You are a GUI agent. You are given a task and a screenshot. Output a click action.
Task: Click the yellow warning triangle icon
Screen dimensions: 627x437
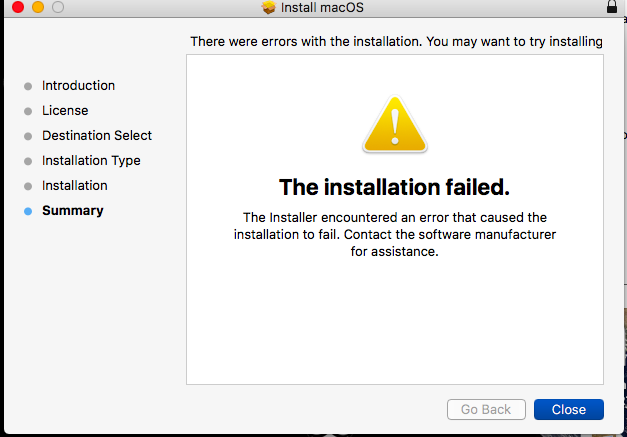pyautogui.click(x=394, y=123)
